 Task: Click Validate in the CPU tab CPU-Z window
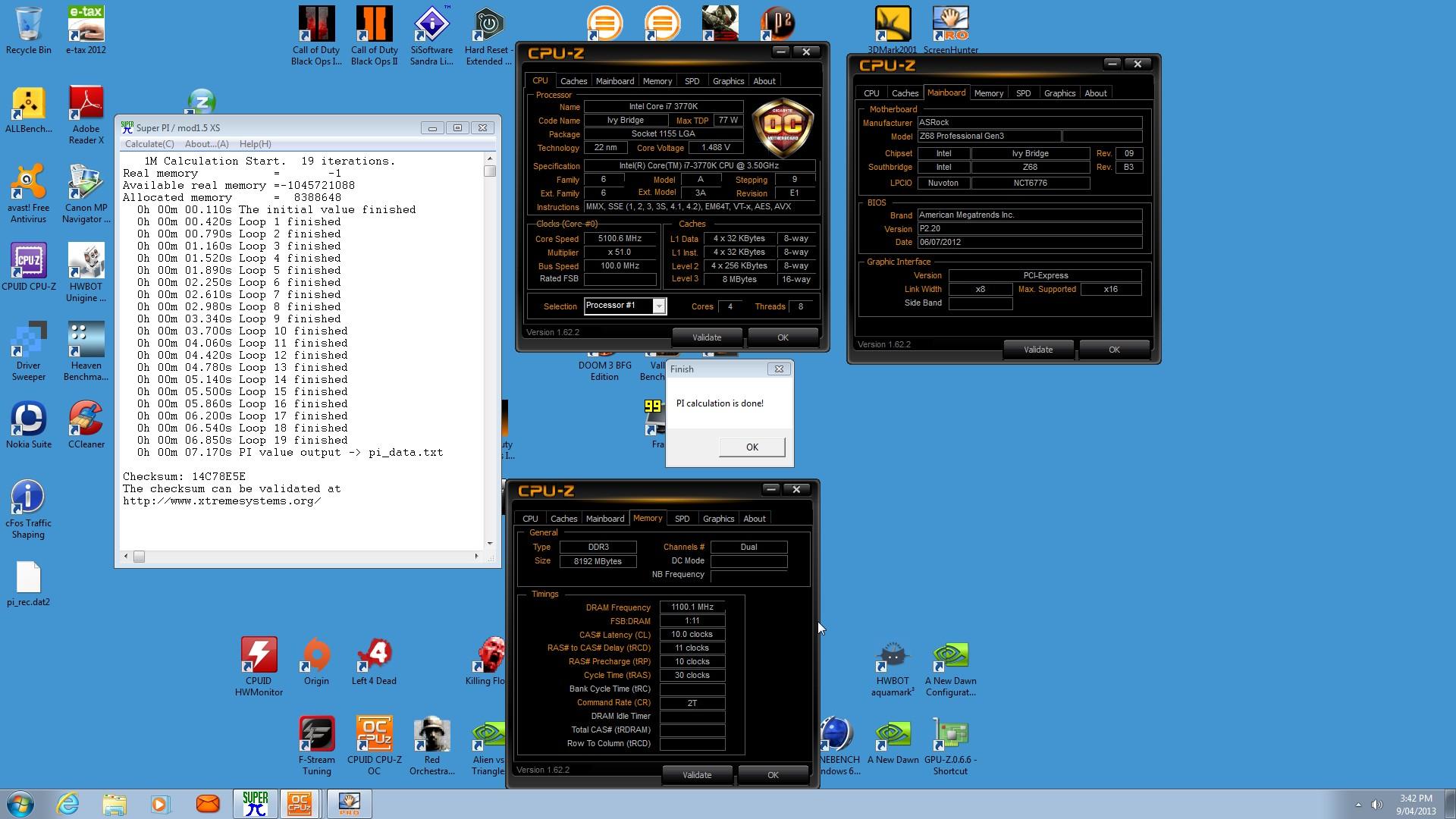(x=707, y=337)
